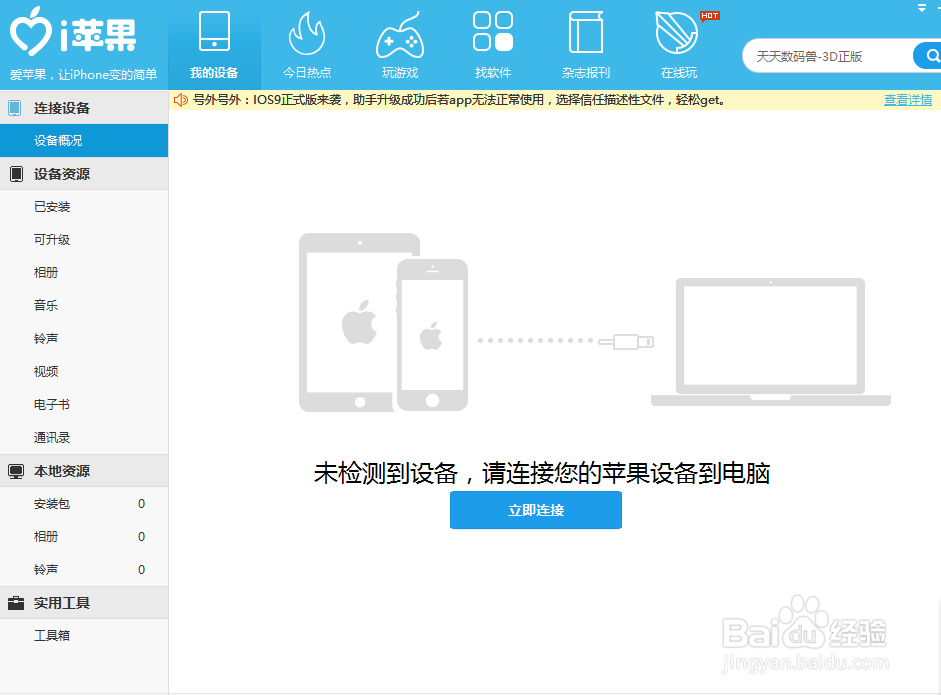
Task: Open 查看详情 link about IOS9
Action: (908, 100)
